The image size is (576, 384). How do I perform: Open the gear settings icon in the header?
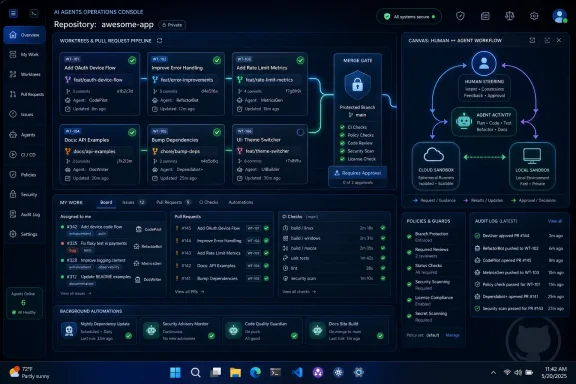click(x=534, y=16)
